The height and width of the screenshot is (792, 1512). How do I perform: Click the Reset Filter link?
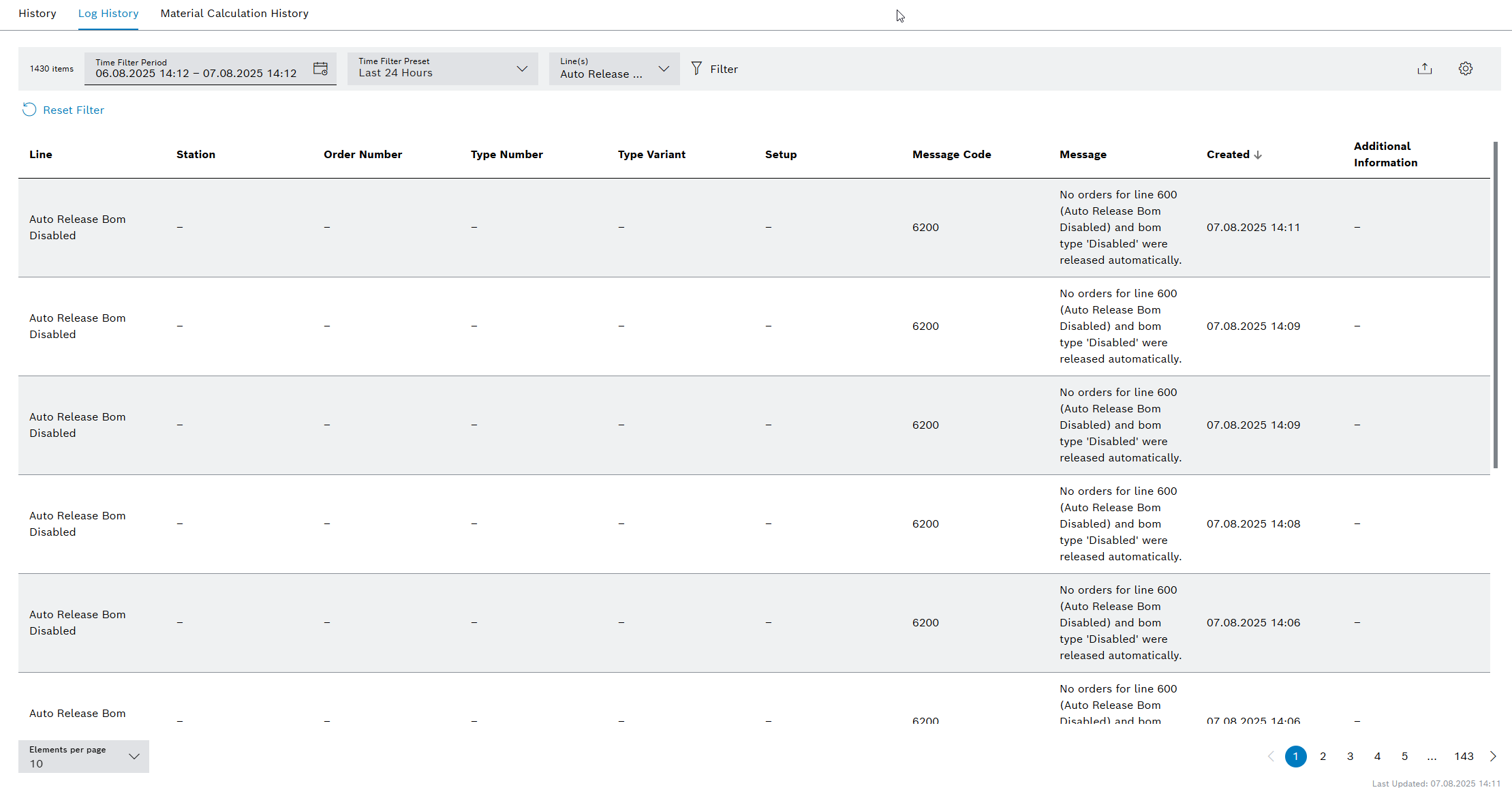click(73, 110)
